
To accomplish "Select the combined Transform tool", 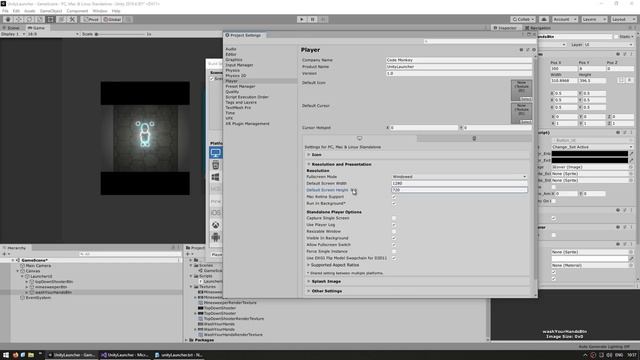I will point(61,19).
